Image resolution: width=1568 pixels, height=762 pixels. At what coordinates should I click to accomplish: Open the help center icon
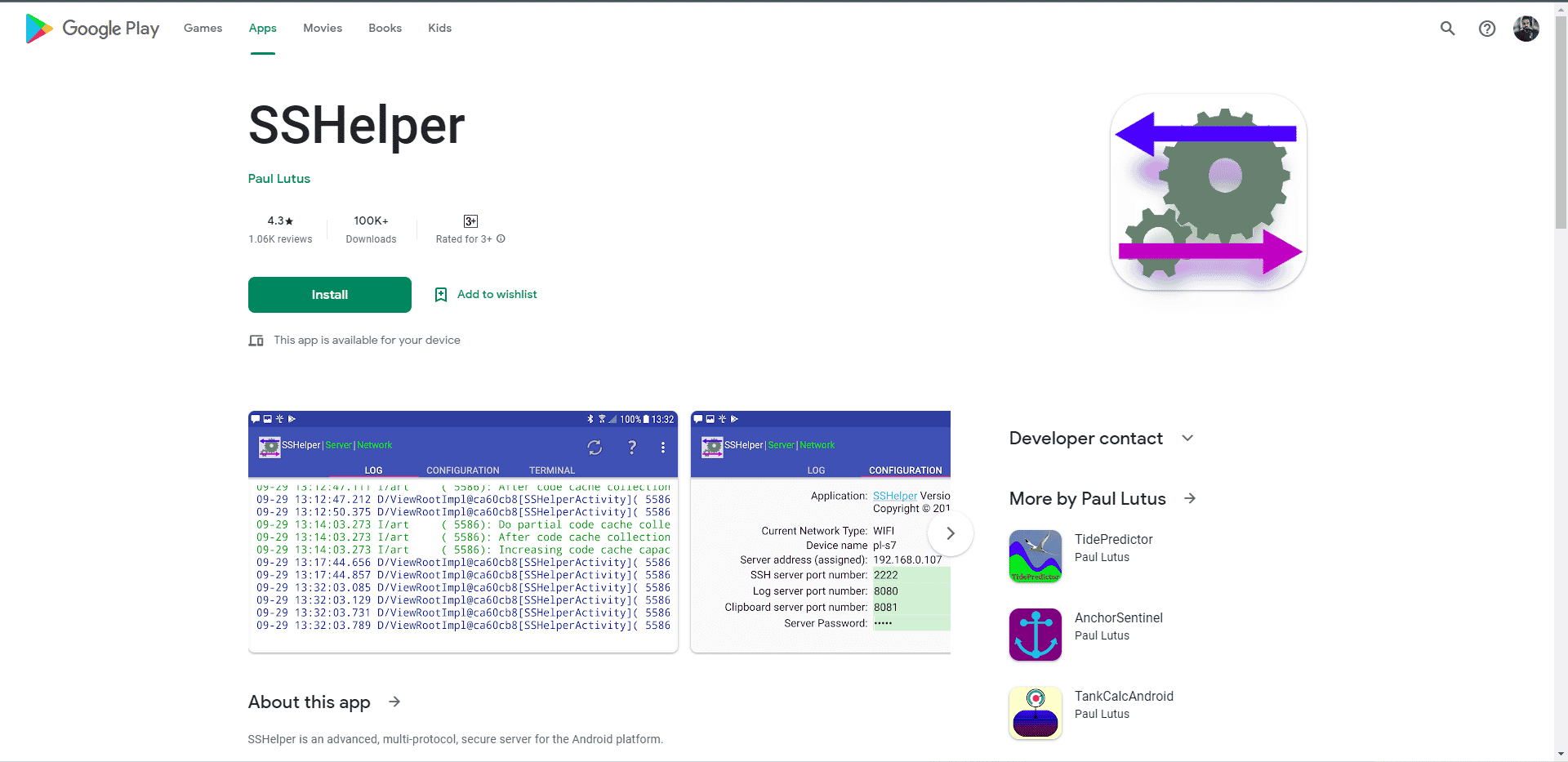1487,29
